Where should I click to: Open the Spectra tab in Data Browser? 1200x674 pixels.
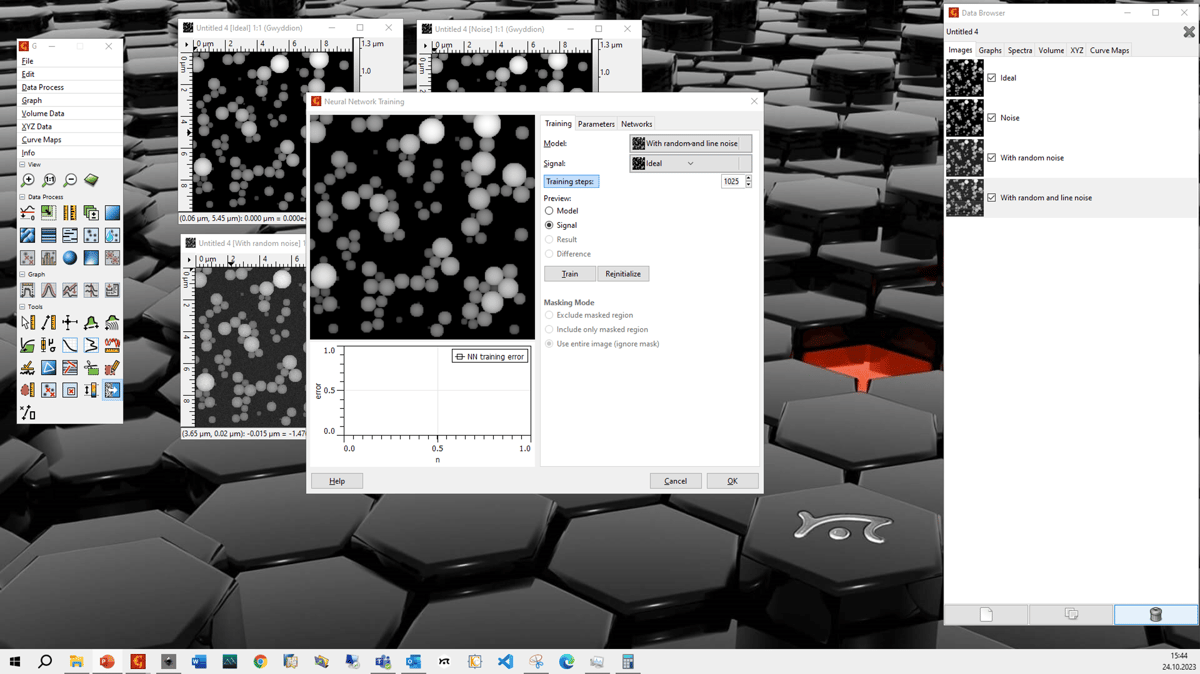[1020, 50]
